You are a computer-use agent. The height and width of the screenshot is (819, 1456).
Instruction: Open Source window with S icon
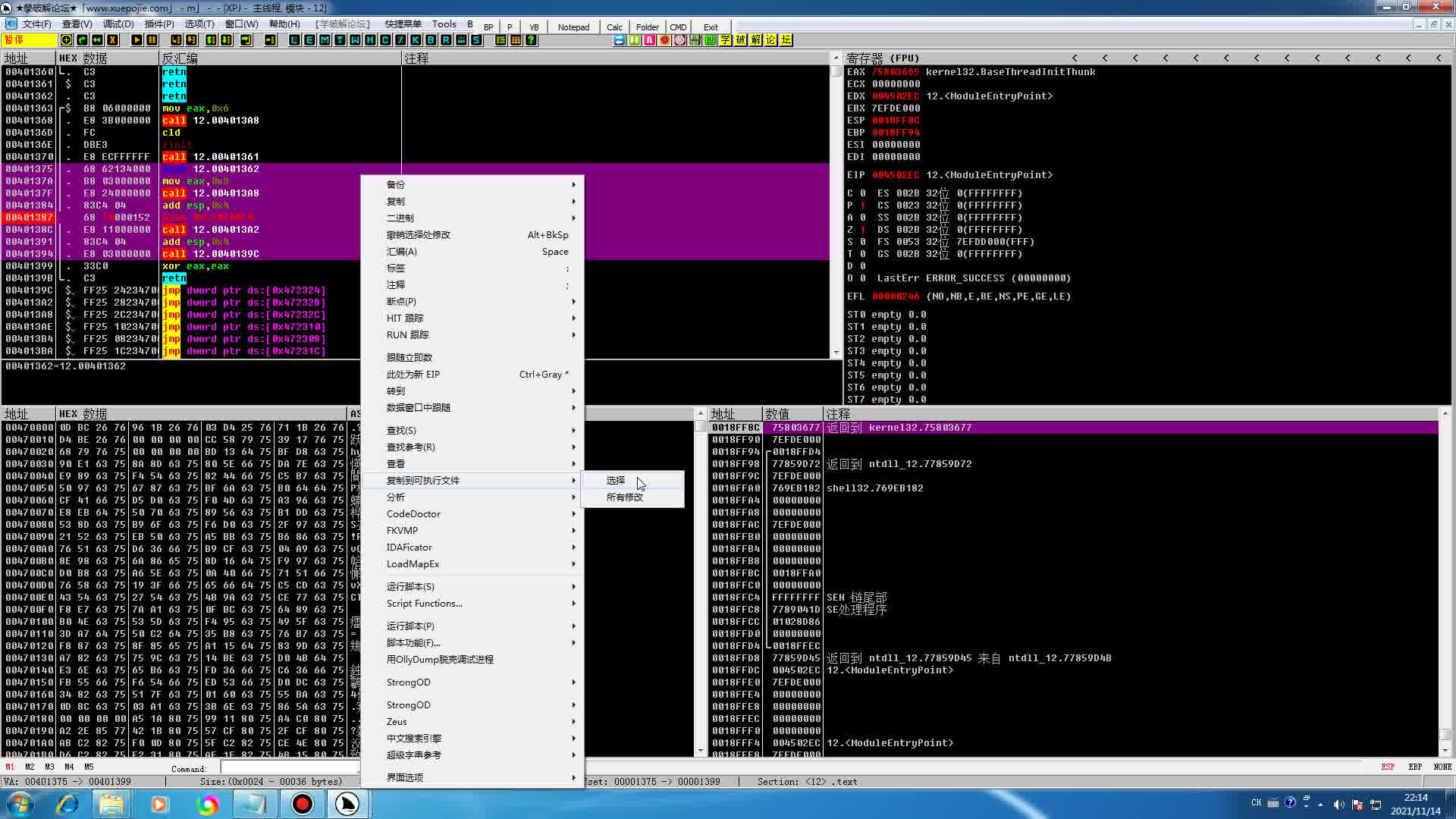(x=476, y=40)
